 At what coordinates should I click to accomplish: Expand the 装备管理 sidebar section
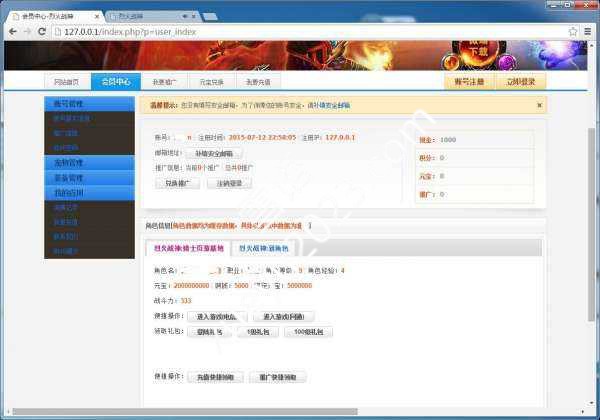coord(90,177)
